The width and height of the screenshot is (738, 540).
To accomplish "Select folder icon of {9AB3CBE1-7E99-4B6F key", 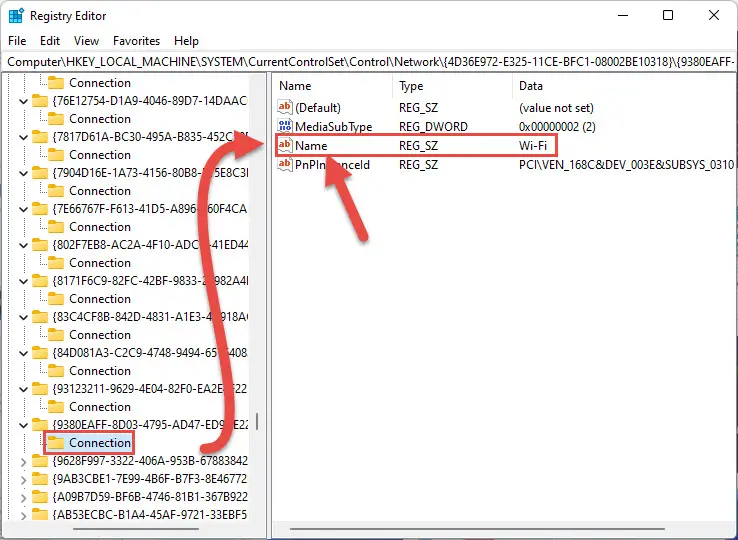I will tap(40, 479).
